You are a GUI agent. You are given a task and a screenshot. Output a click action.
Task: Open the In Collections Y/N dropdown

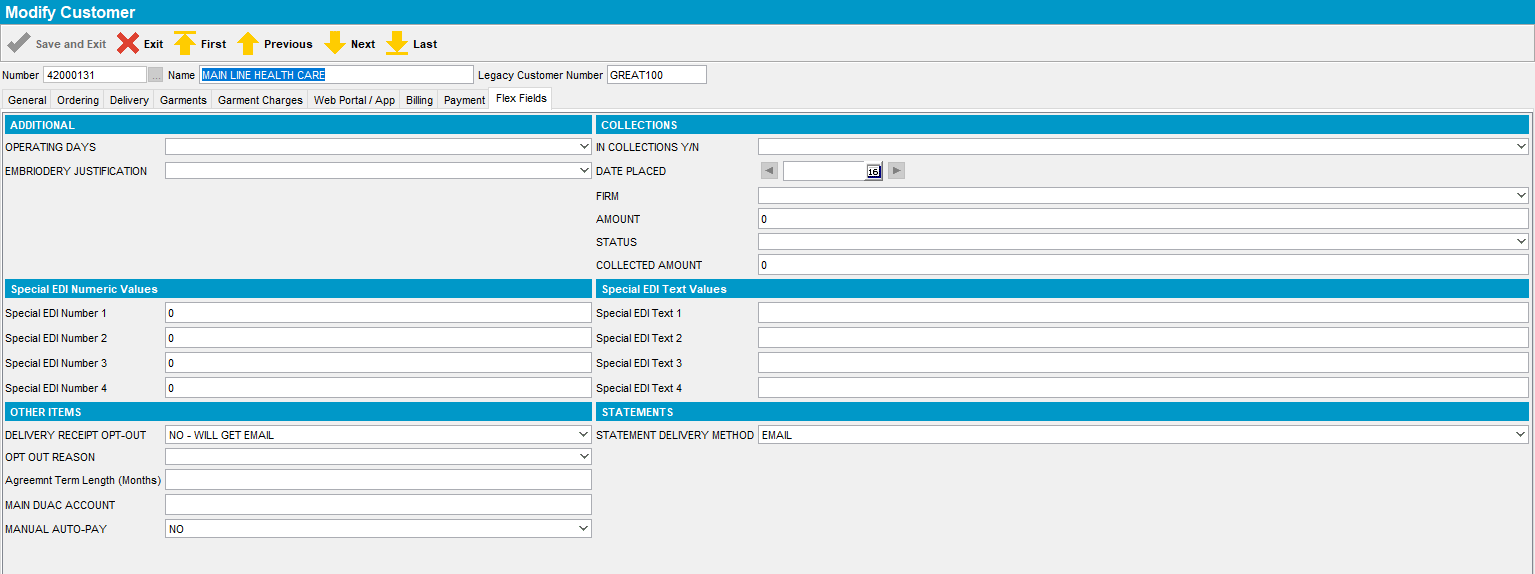click(1521, 147)
